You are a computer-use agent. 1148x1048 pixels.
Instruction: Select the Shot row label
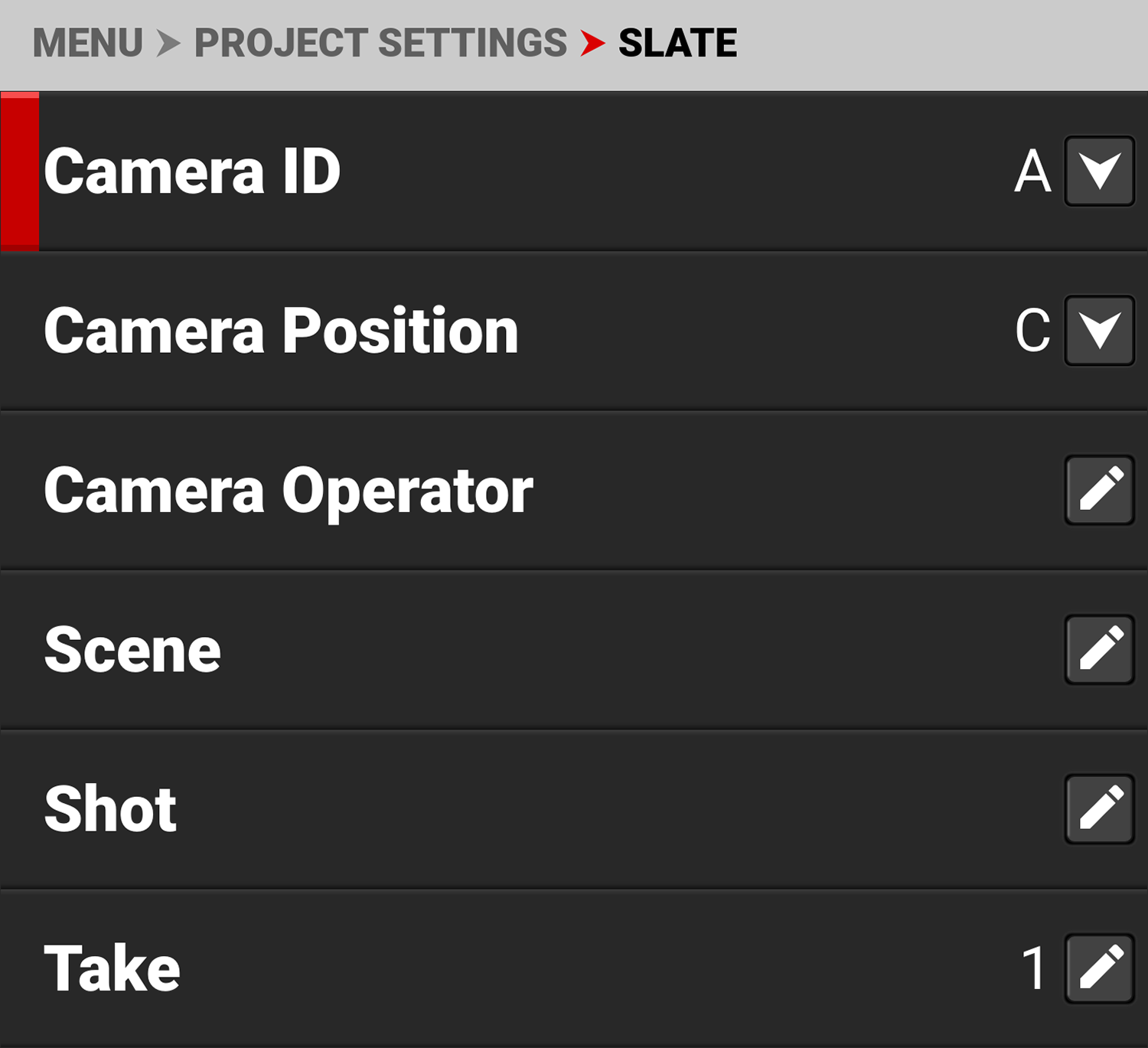coord(110,809)
